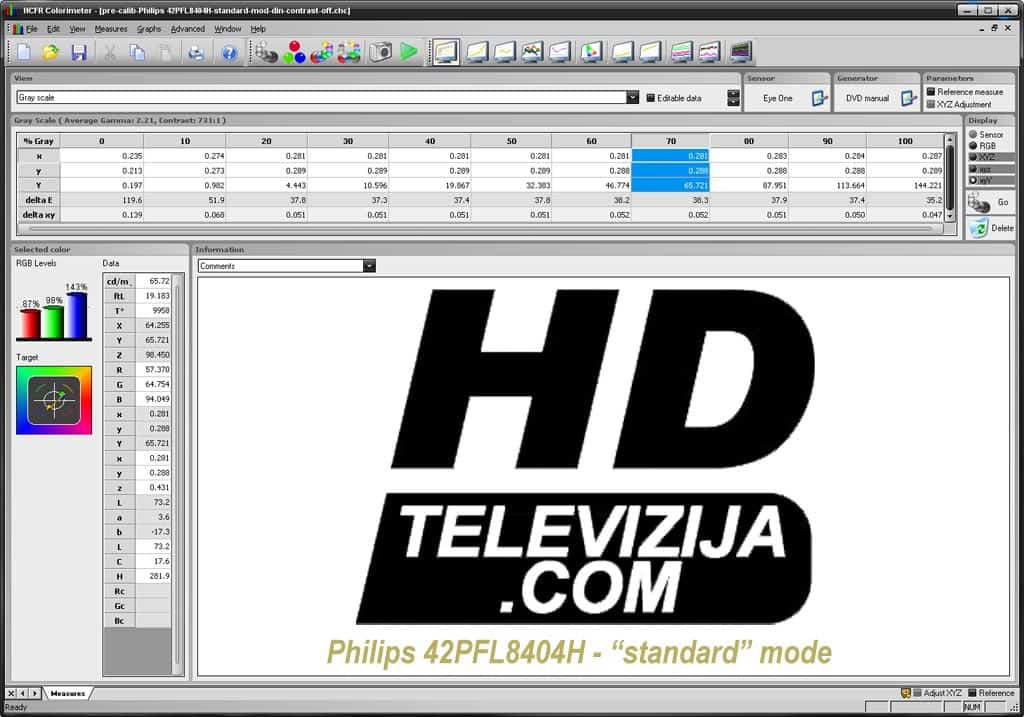This screenshot has width=1024, height=717.
Task: Select the 100 % Gray column header
Action: coord(905,141)
